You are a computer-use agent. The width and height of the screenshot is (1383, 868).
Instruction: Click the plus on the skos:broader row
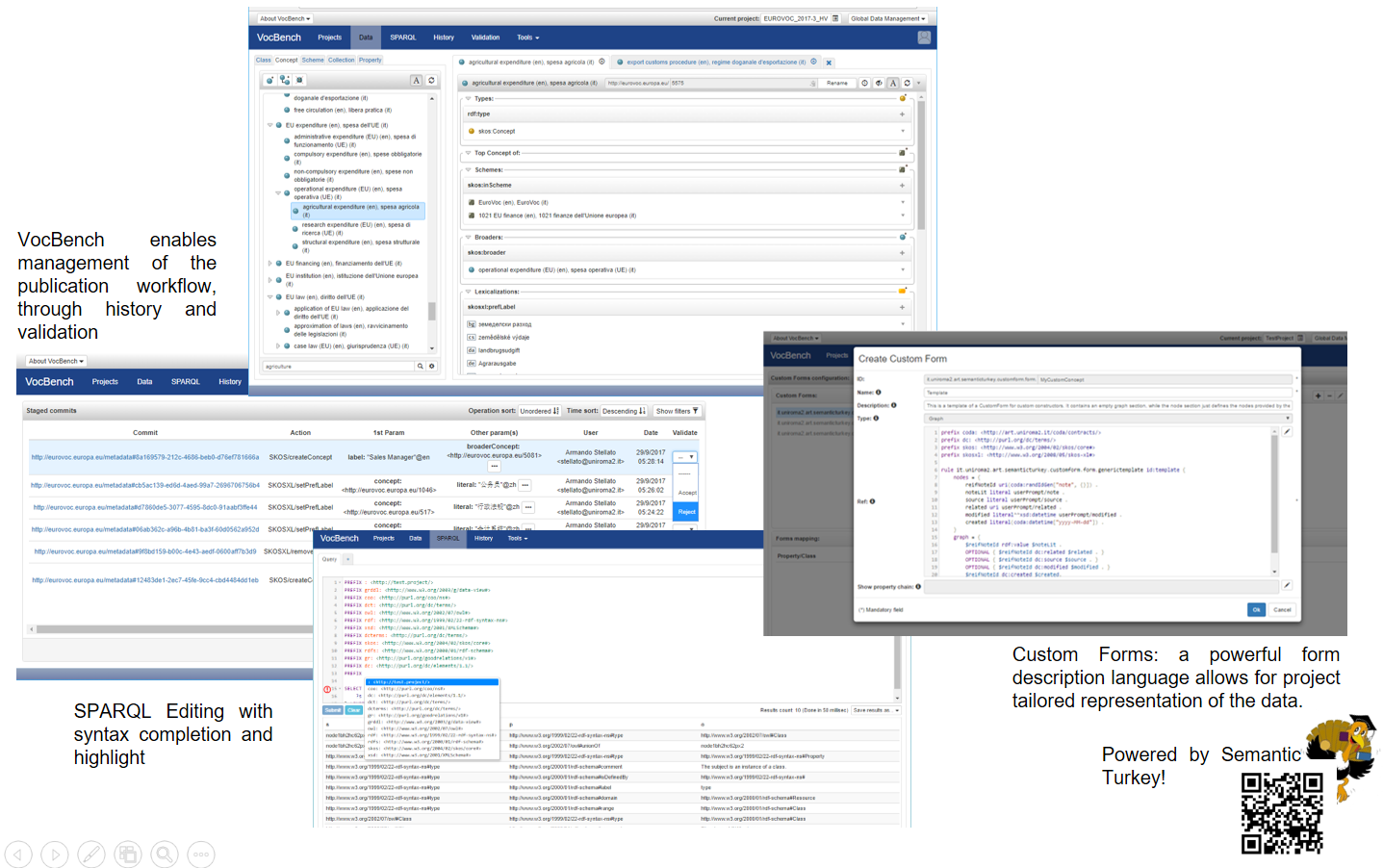[x=902, y=253]
